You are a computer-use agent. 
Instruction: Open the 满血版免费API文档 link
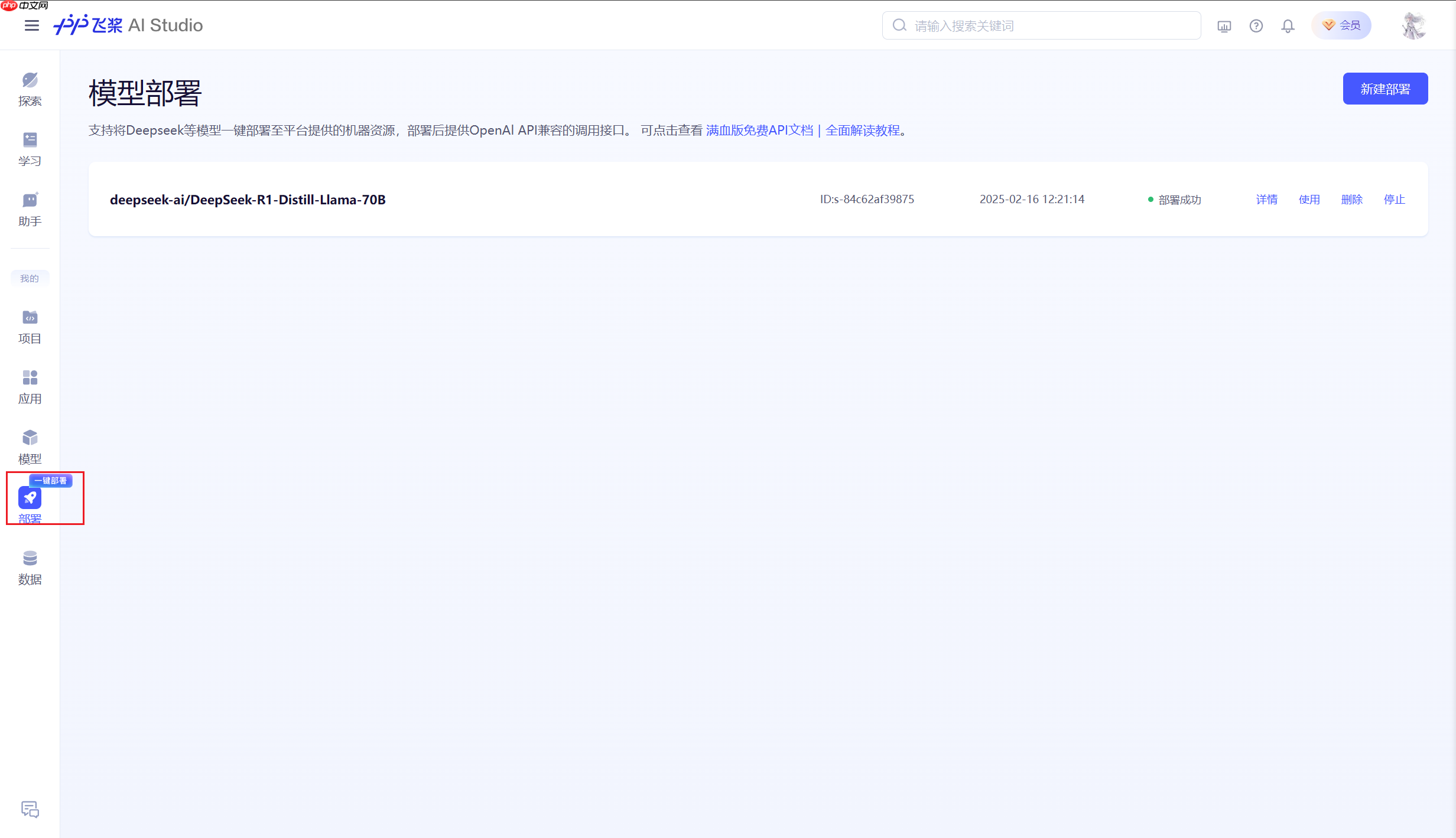760,130
